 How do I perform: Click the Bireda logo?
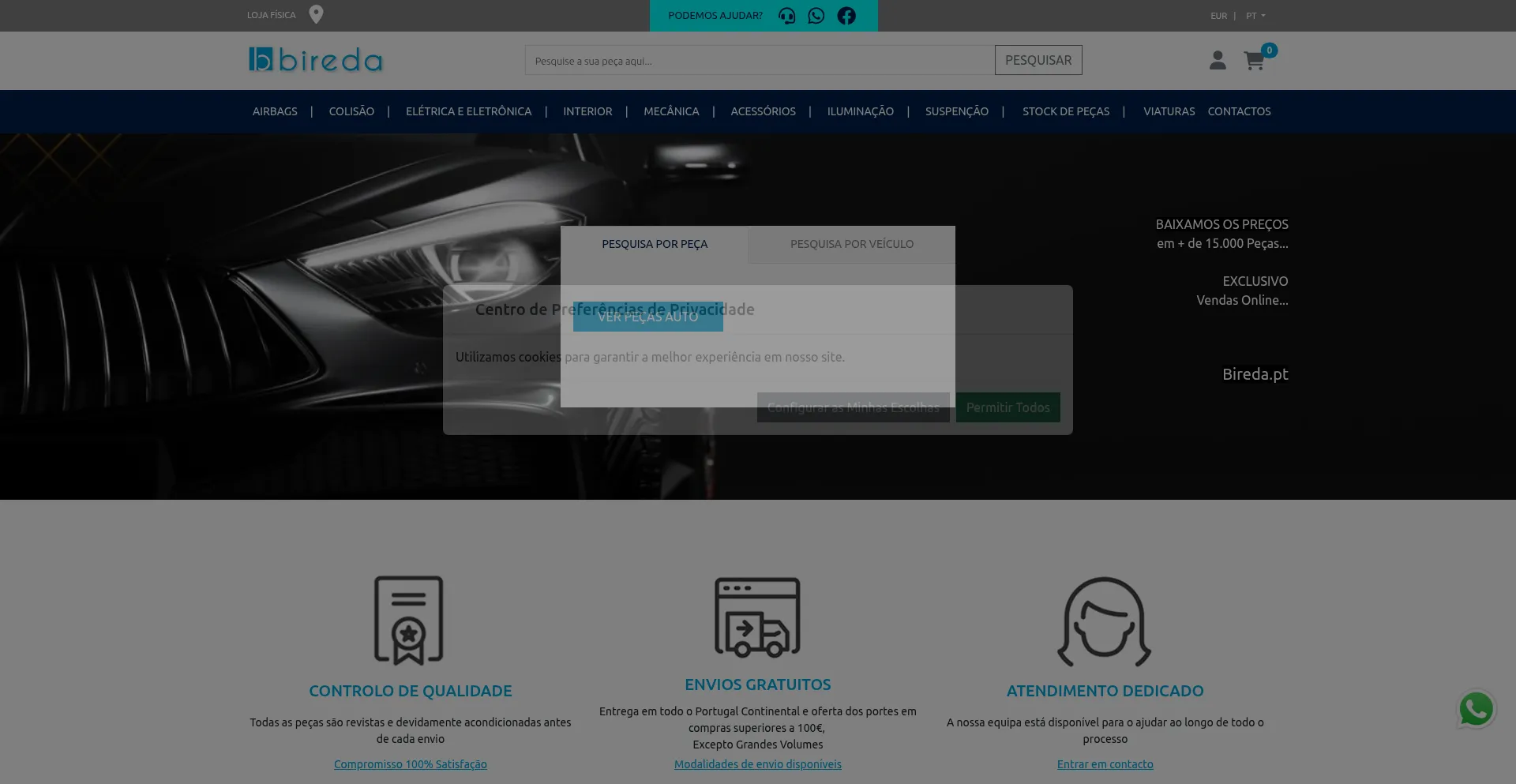[x=316, y=60]
